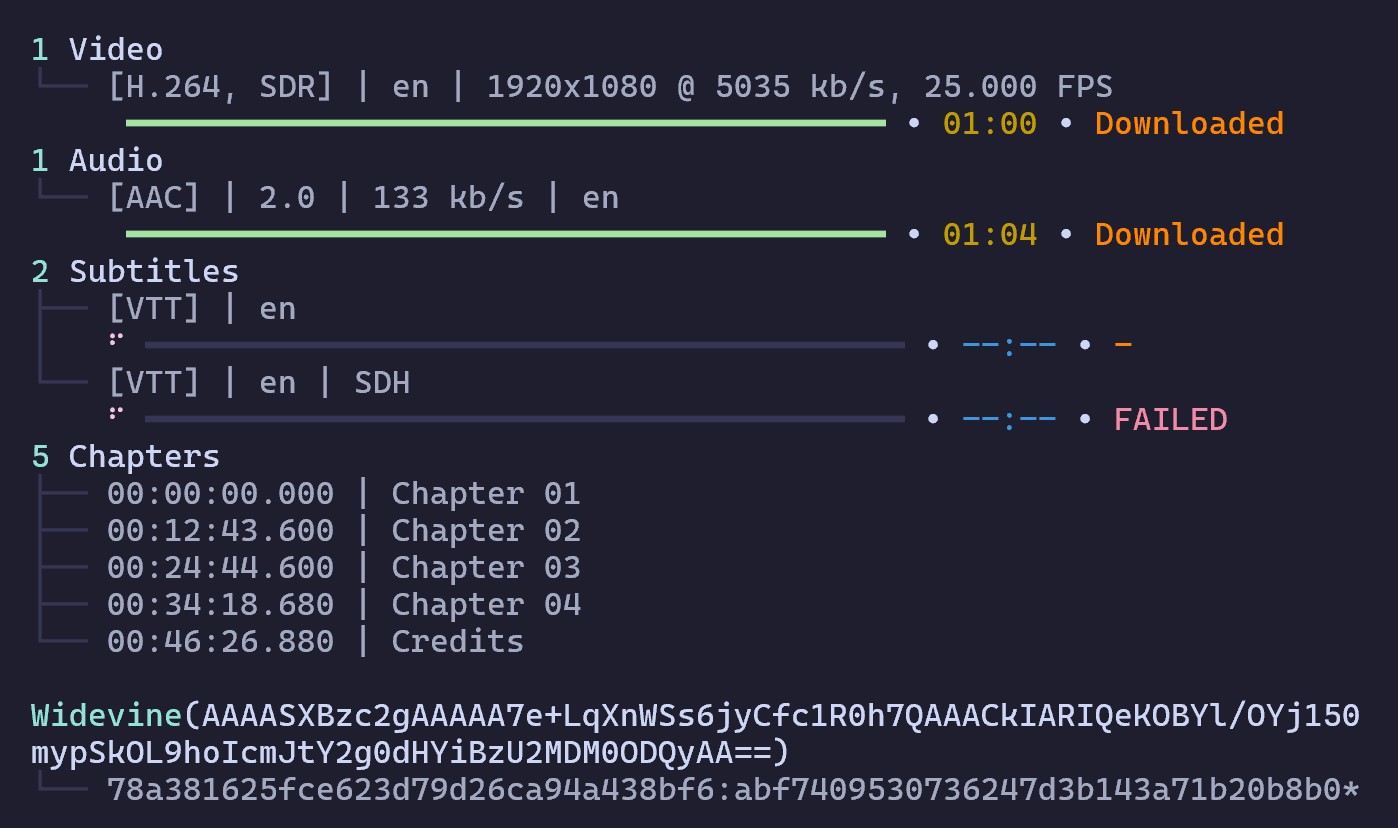Click the Video track header
The image size is (1398, 828).
97,50
